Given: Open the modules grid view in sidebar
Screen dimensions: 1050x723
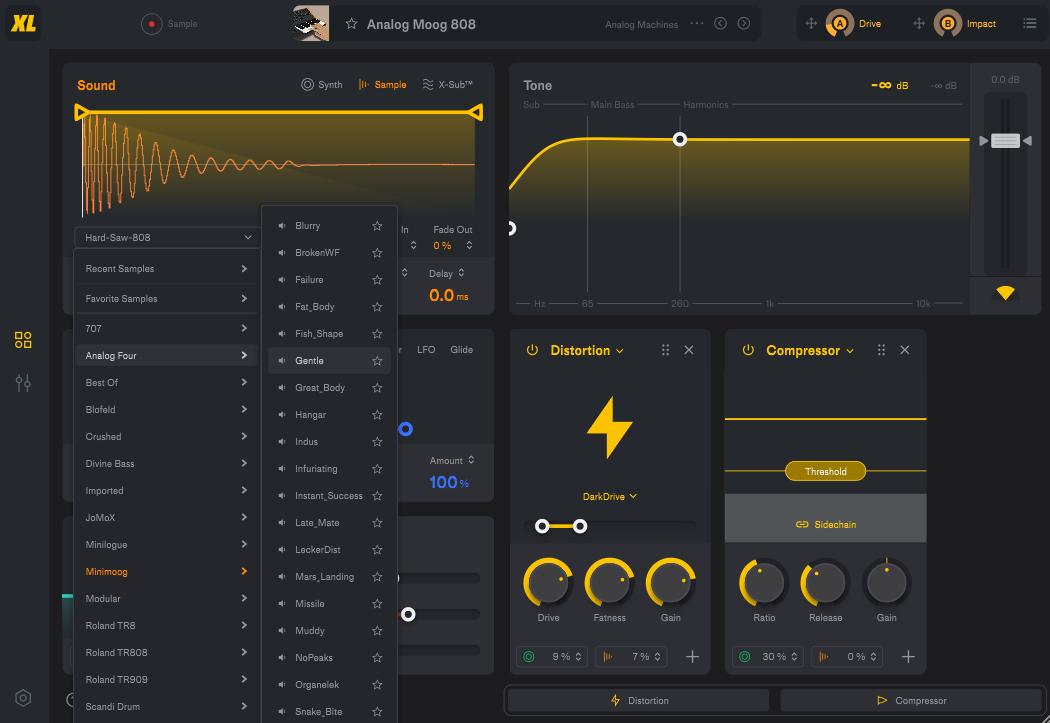Looking at the screenshot, I should 23,340.
